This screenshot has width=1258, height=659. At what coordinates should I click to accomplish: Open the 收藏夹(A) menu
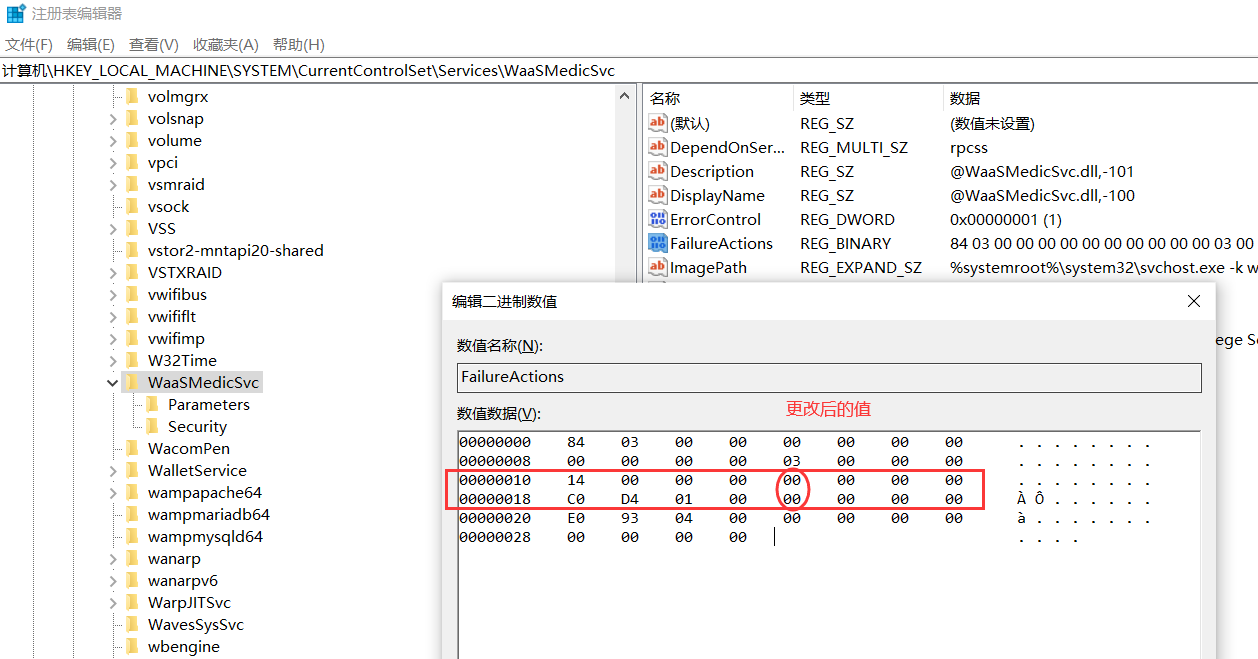pos(226,45)
